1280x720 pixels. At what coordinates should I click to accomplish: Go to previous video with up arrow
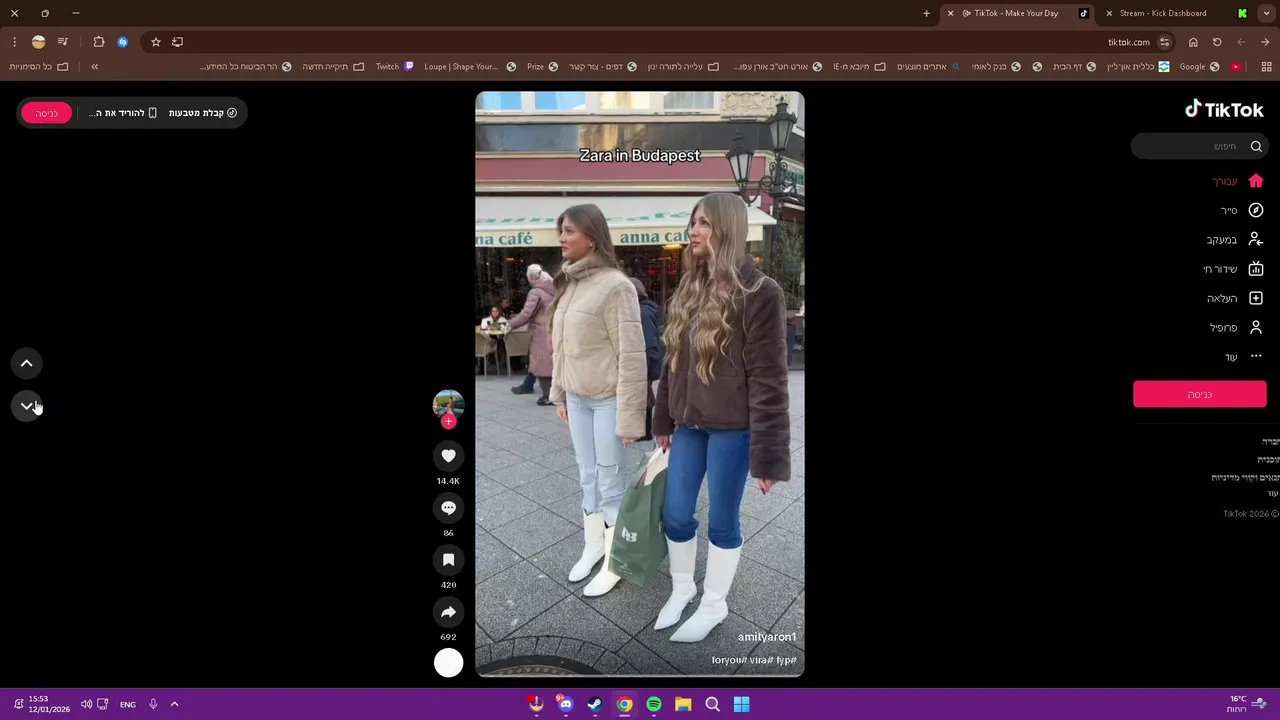(x=27, y=363)
